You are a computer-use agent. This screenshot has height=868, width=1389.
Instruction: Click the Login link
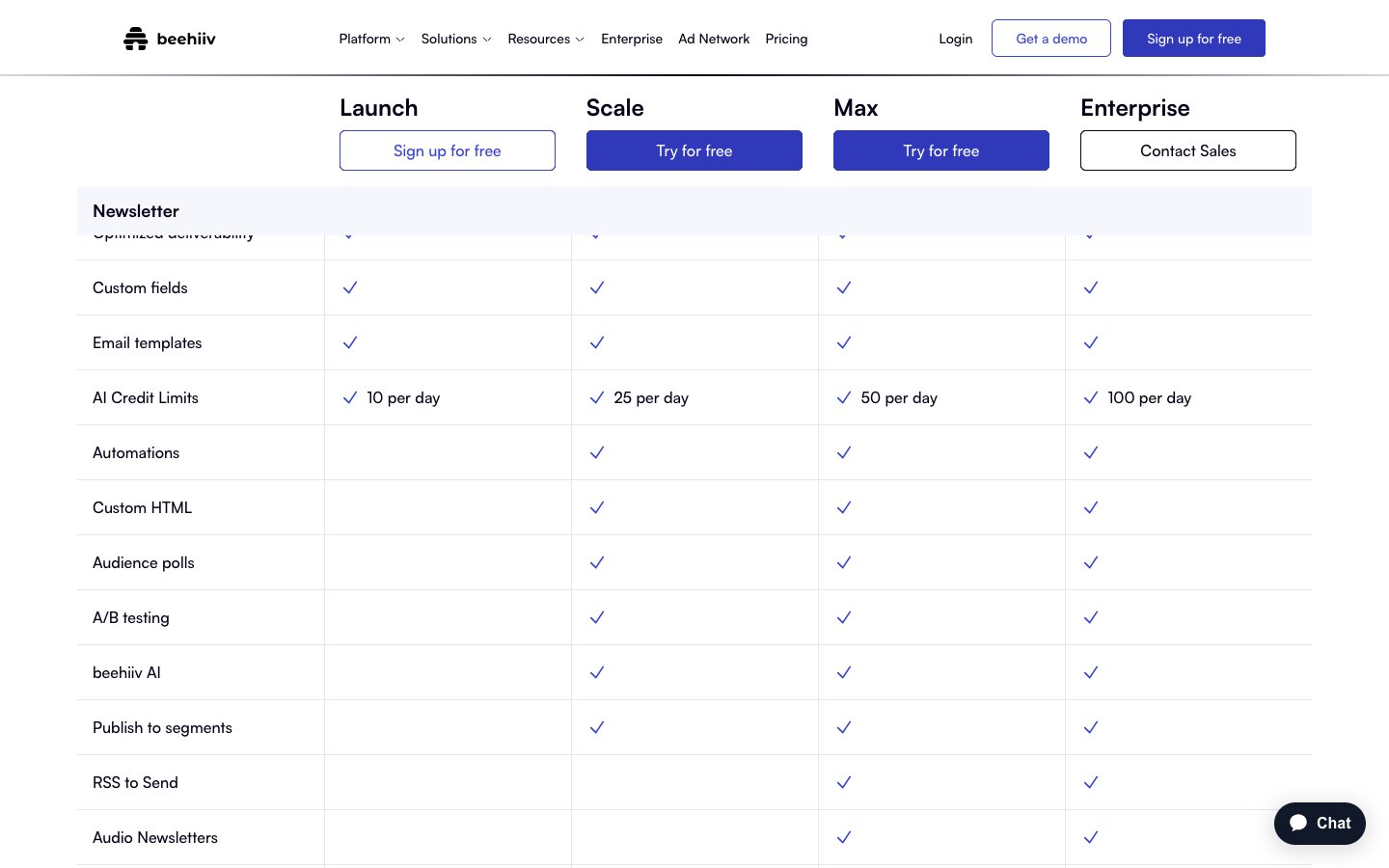955,39
